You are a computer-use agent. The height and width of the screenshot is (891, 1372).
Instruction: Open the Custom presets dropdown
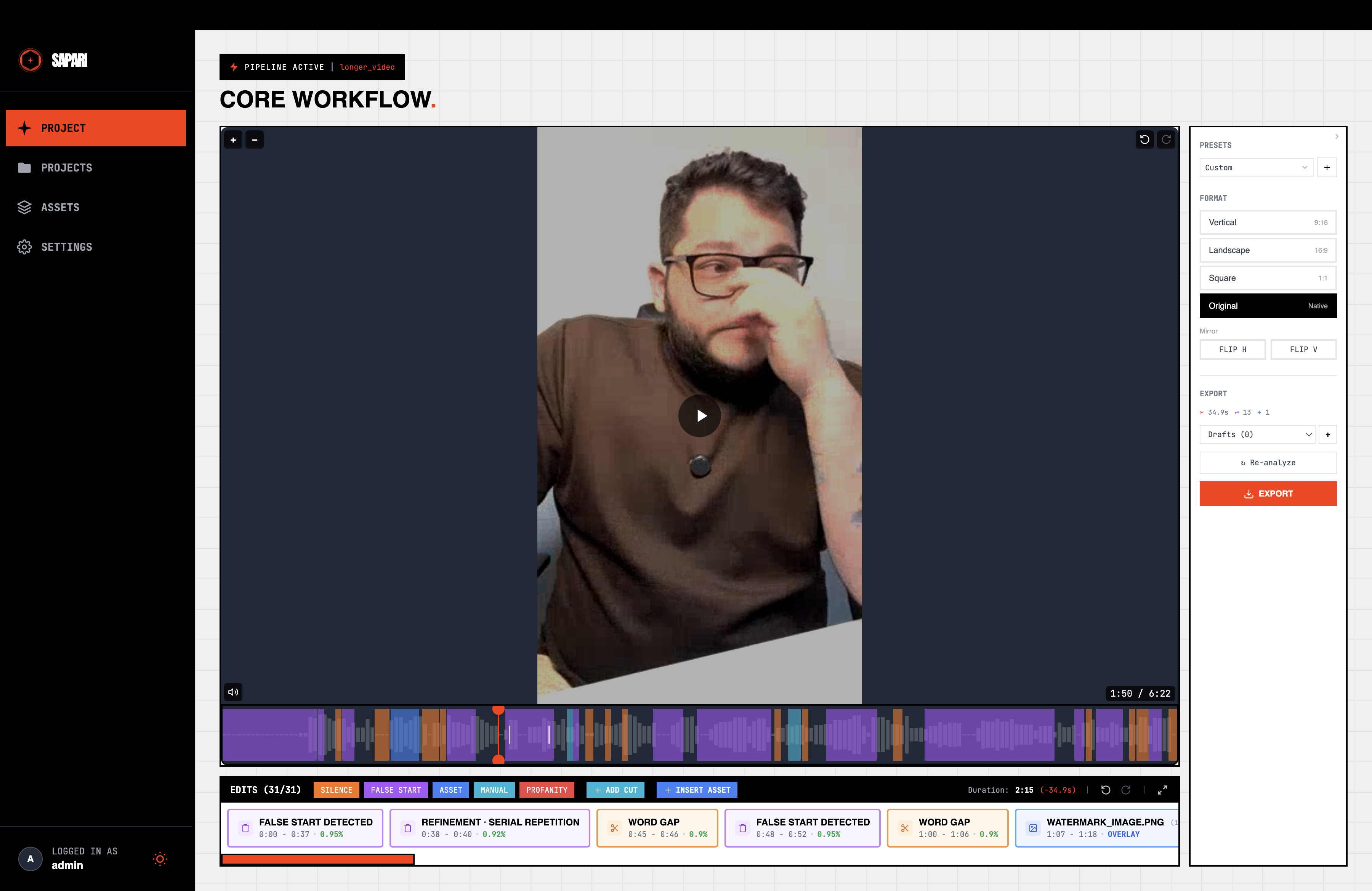(x=1257, y=167)
